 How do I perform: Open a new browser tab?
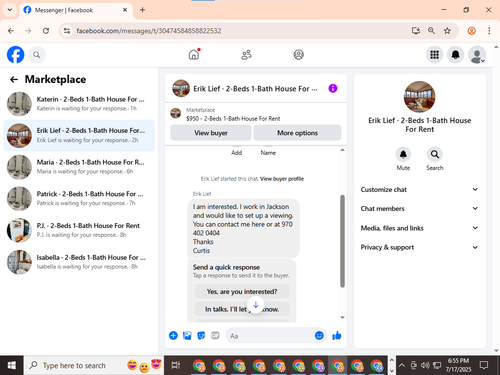[142, 10]
